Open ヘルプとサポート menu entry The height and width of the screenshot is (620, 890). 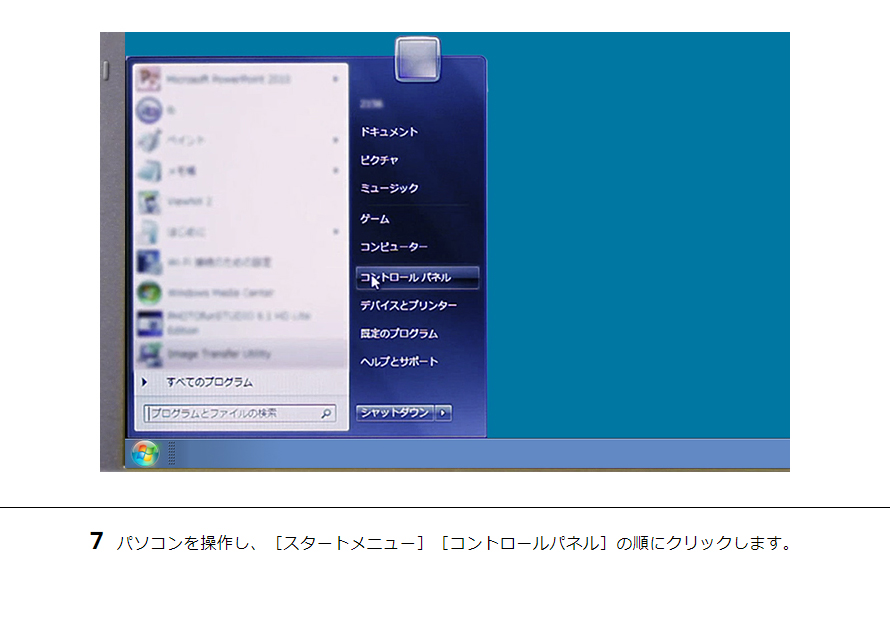pyautogui.click(x=399, y=361)
